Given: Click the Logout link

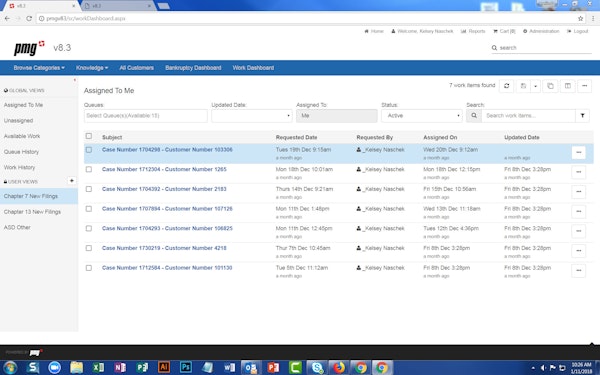Looking at the screenshot, I should 578,31.
